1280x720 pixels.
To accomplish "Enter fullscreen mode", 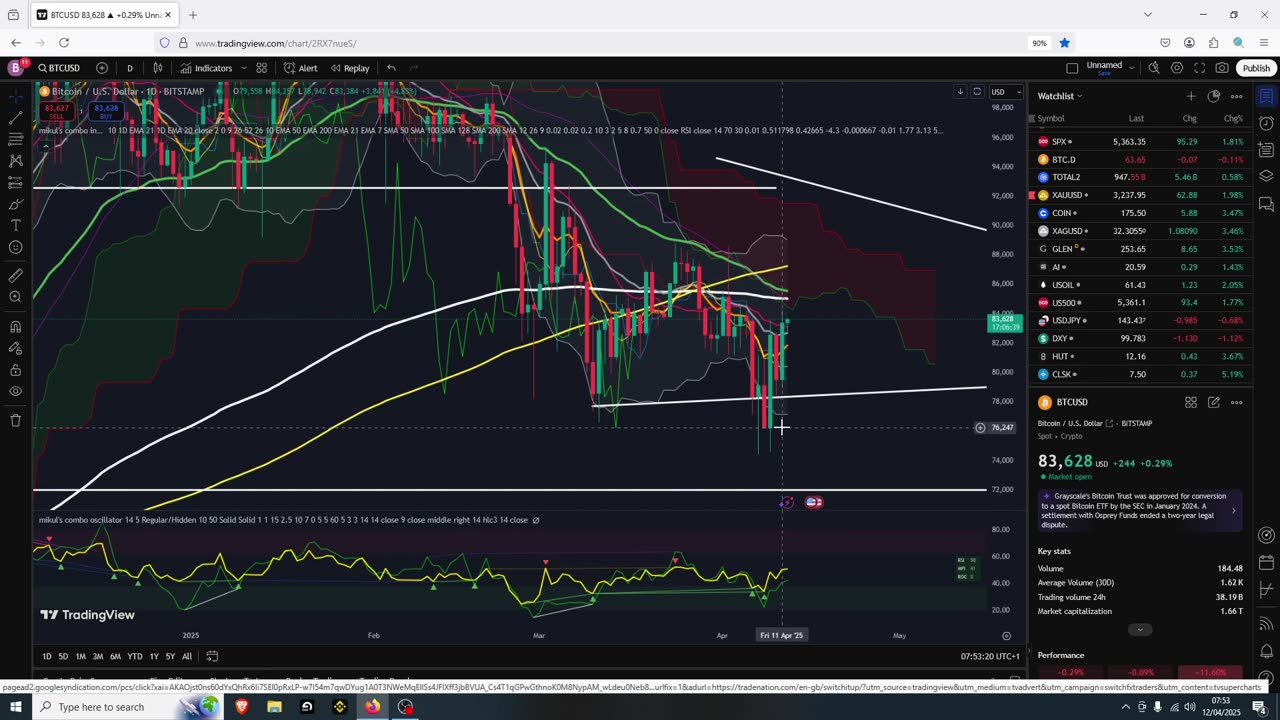I will (x=1199, y=68).
